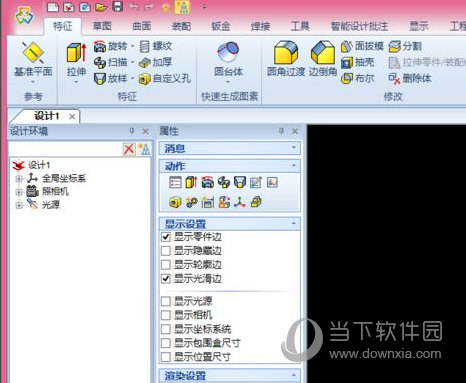466x383 pixels.
Task: Switch to the 显示 ribbon tab
Action: point(419,26)
